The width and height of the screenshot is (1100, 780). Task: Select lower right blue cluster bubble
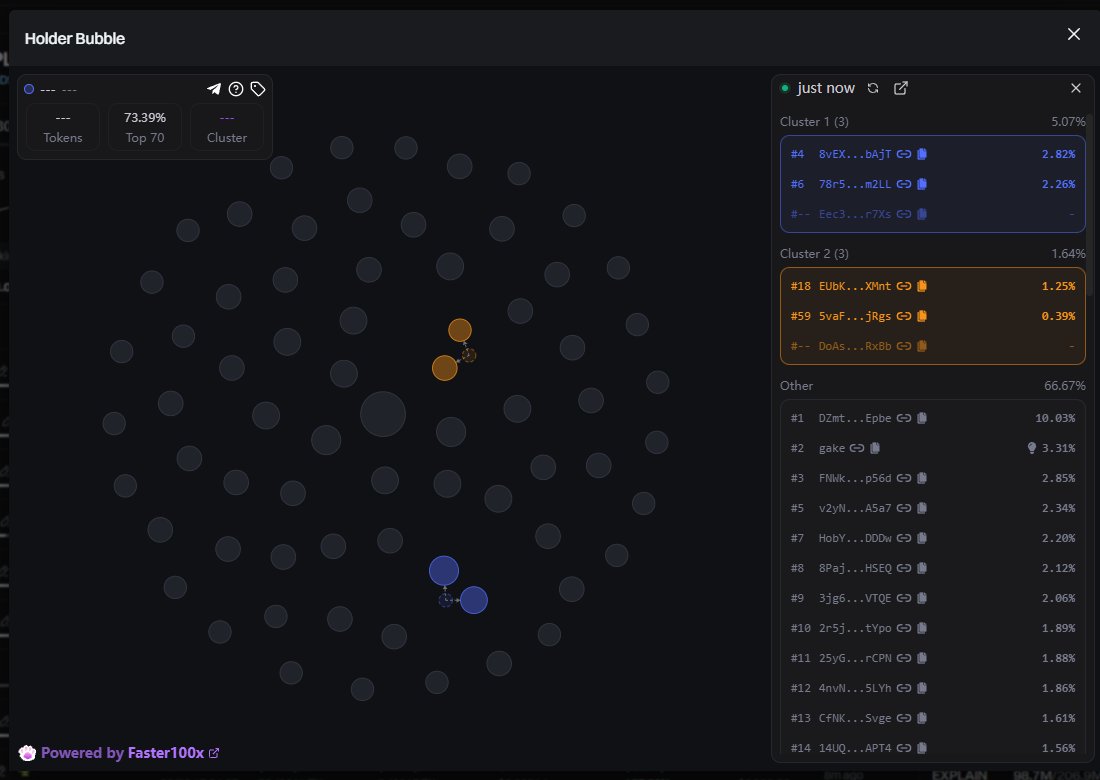pos(474,600)
